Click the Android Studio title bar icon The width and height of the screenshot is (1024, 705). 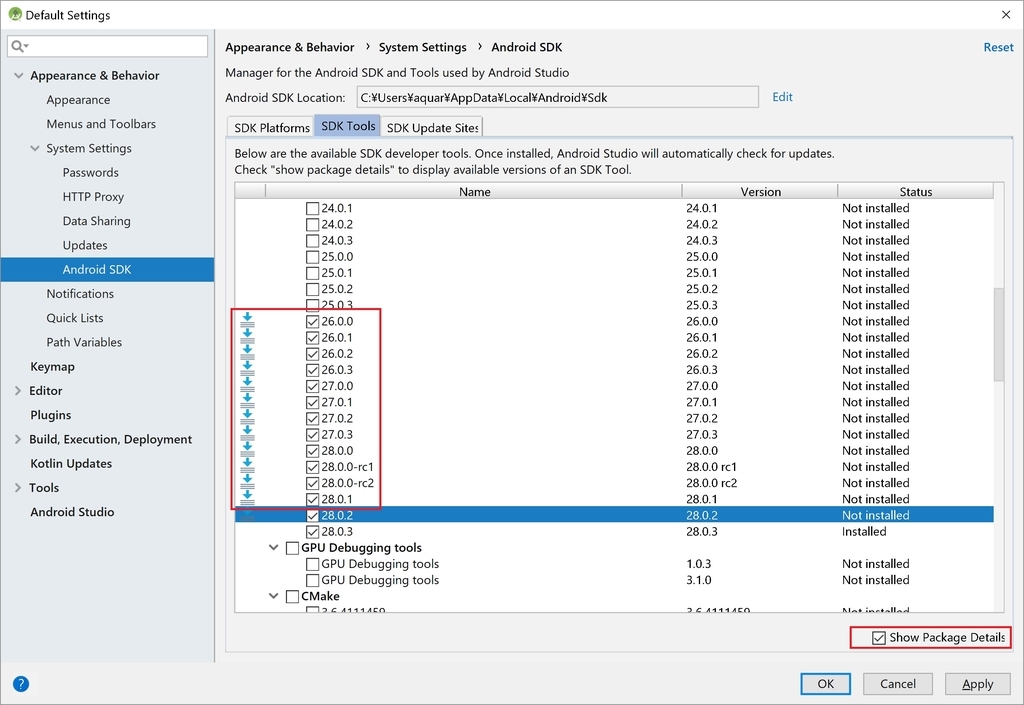[14, 14]
